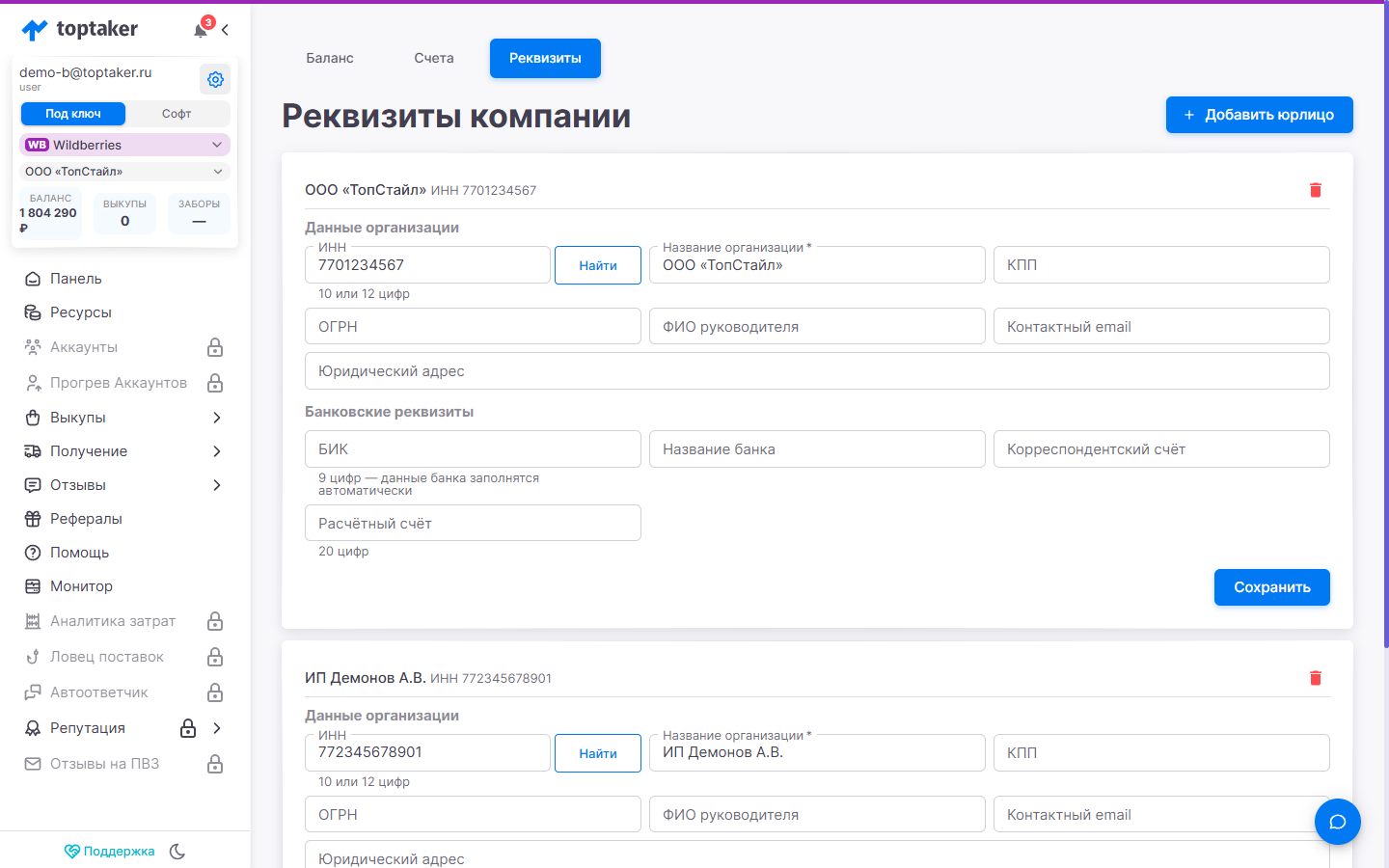Expand the Репутация submenu chevron
The width and height of the screenshot is (1389, 868).
click(x=217, y=728)
